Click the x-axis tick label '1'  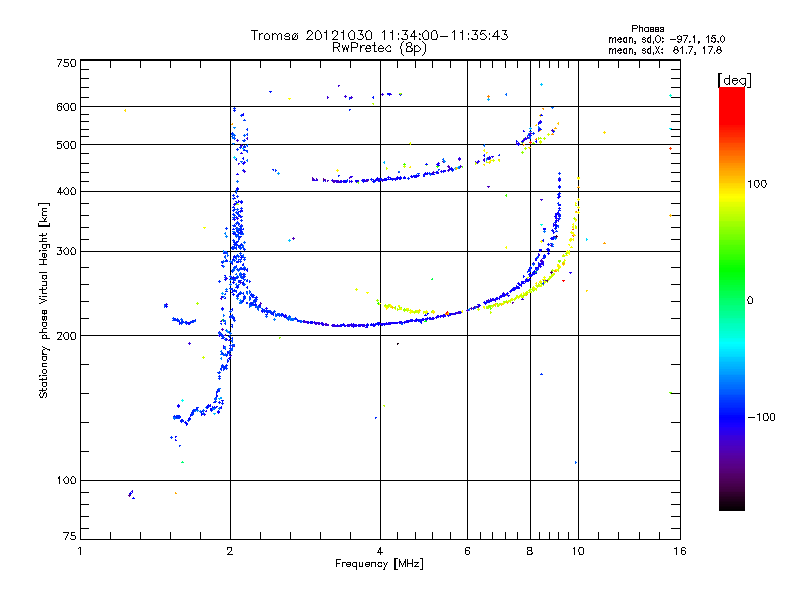(x=80, y=551)
